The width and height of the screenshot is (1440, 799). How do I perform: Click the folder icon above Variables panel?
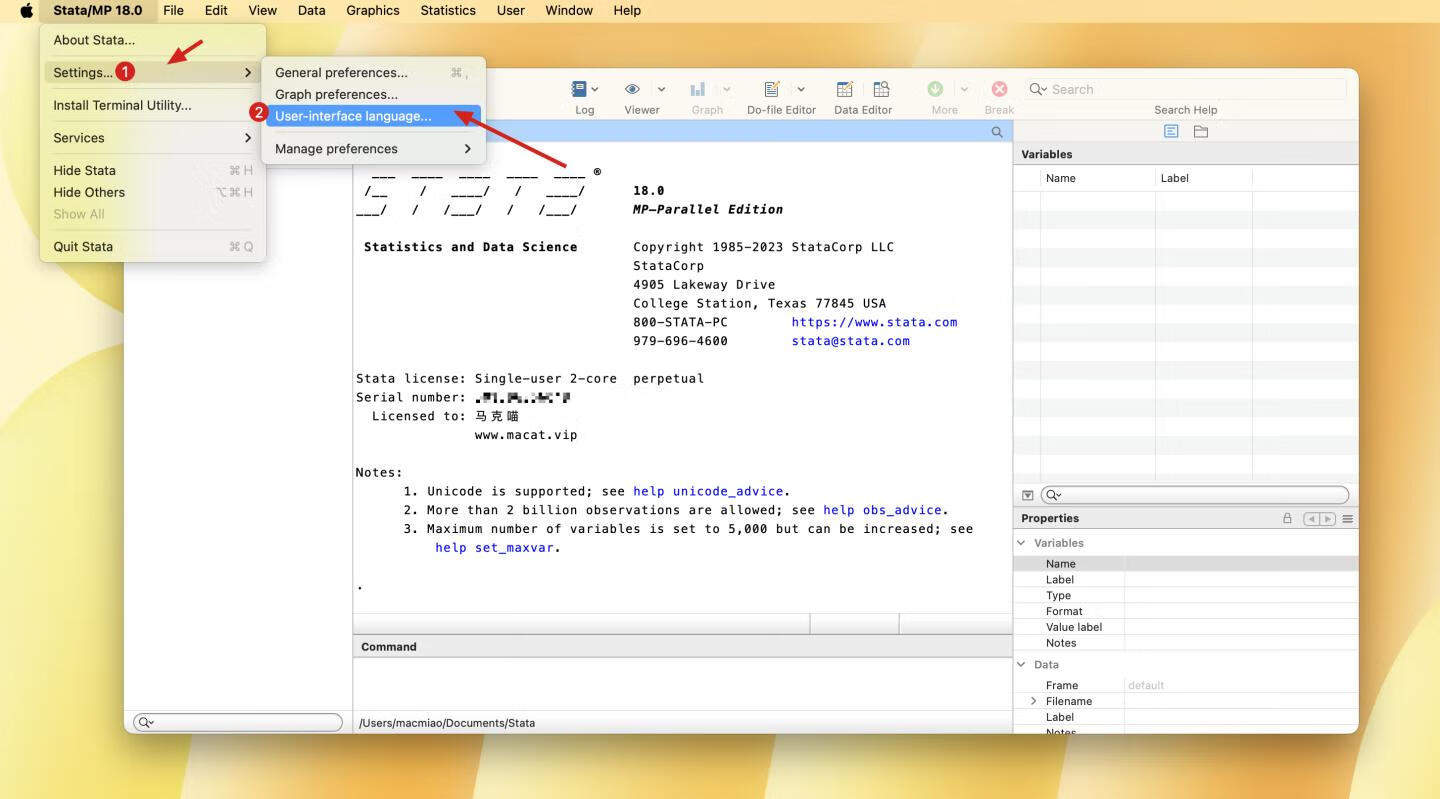pyautogui.click(x=1201, y=132)
